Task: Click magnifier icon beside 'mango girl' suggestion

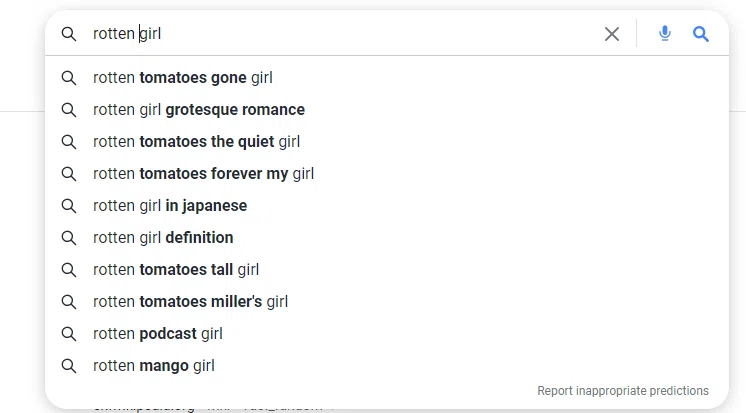Action: coord(69,366)
